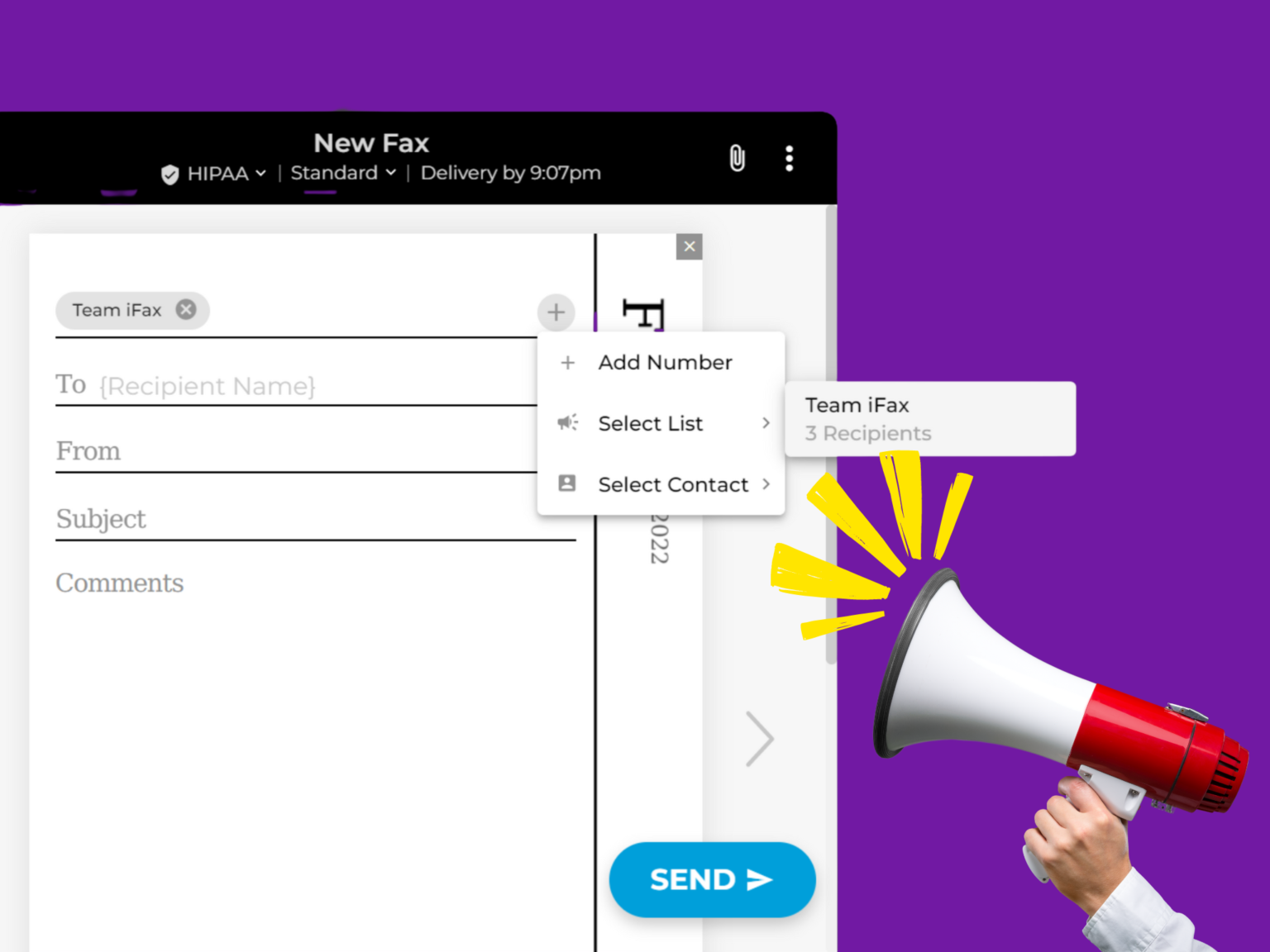Screen dimensions: 1270x952
Task: Click the plus icon beside Add Number
Action: (x=567, y=362)
